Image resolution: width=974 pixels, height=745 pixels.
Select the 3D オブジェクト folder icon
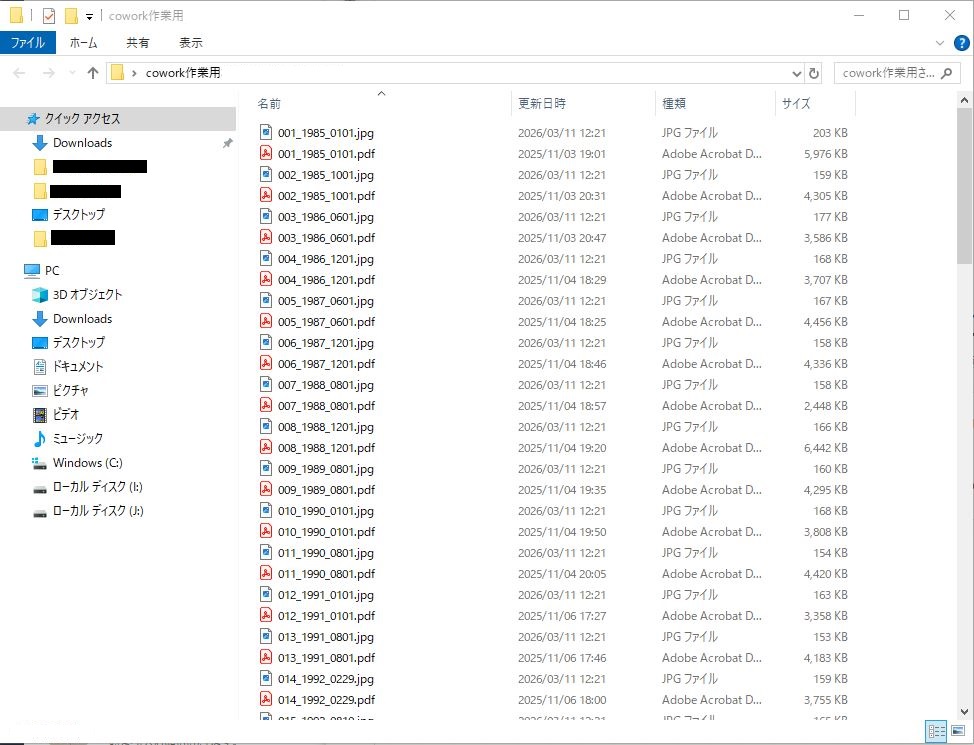point(40,295)
